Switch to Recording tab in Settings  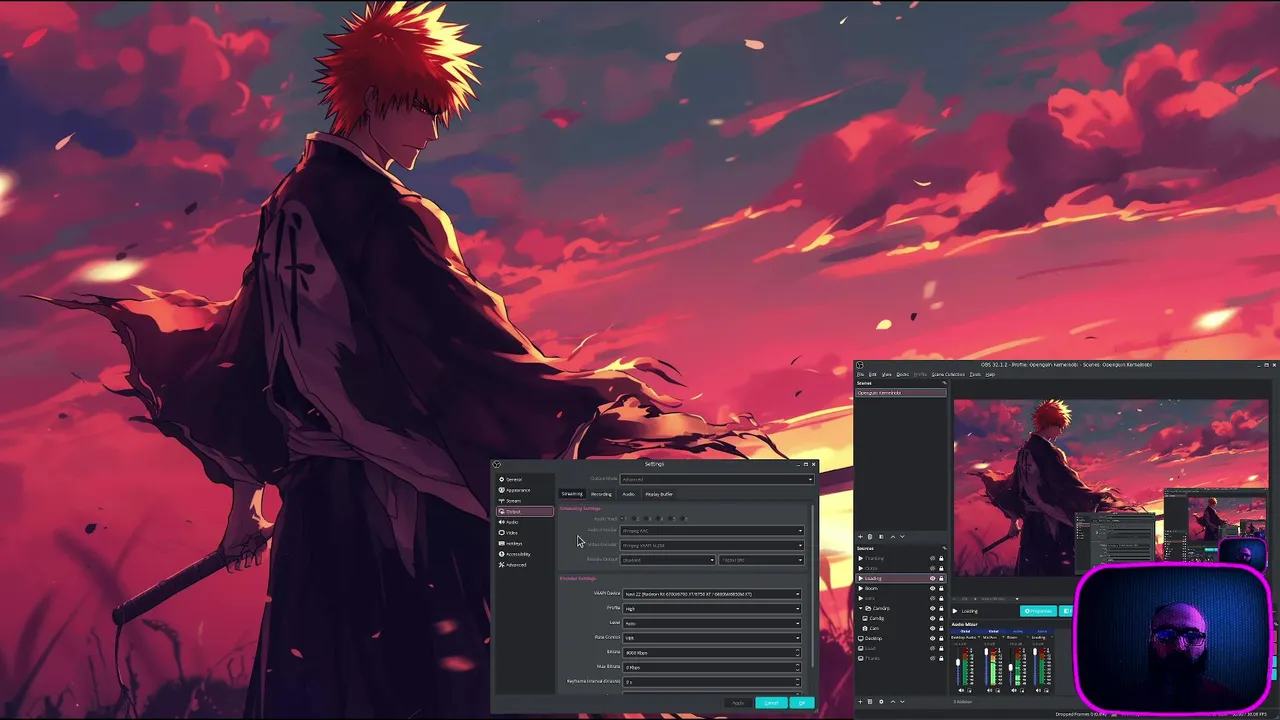pos(601,494)
